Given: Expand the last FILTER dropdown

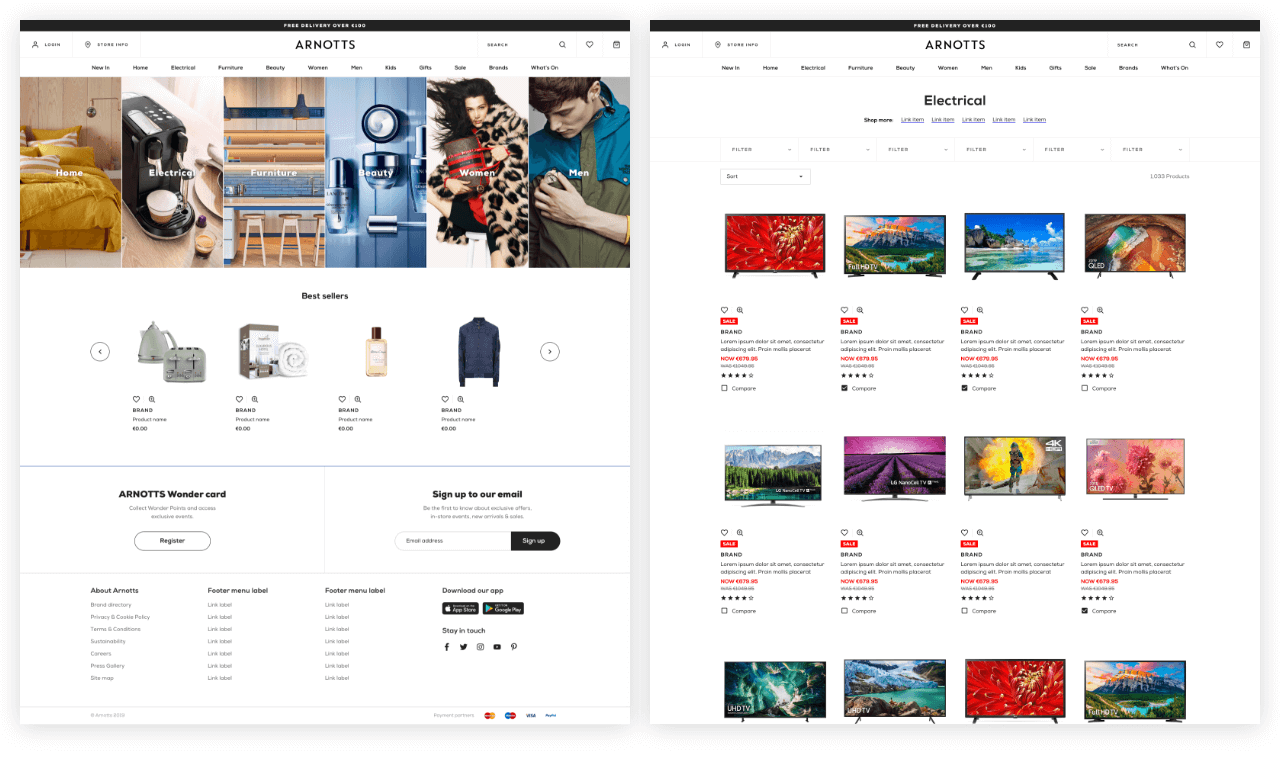Looking at the screenshot, I should [x=1149, y=149].
